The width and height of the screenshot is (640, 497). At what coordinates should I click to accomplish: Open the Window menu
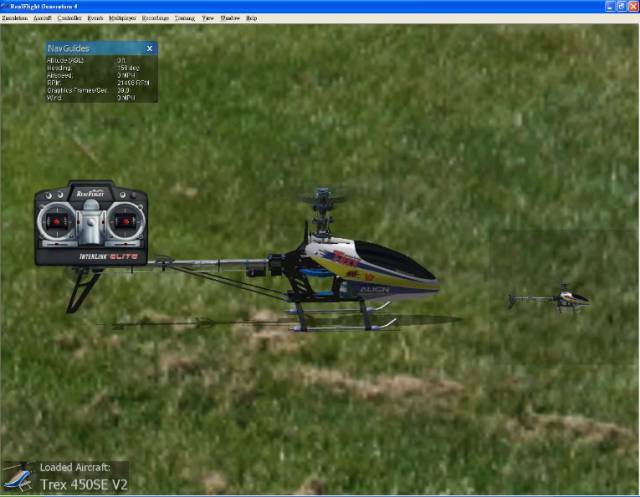click(230, 18)
